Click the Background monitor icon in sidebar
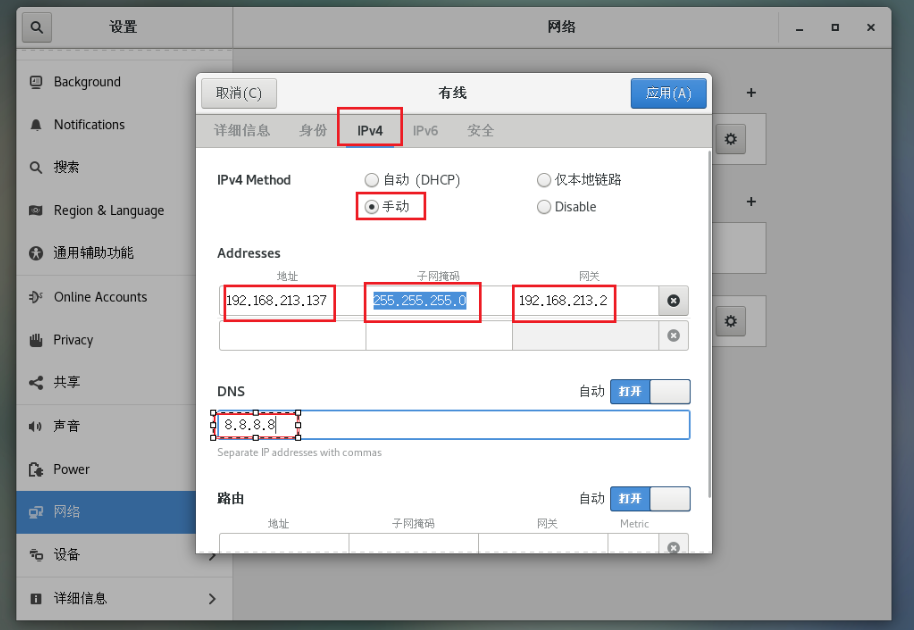The image size is (914, 630). pyautogui.click(x=36, y=82)
